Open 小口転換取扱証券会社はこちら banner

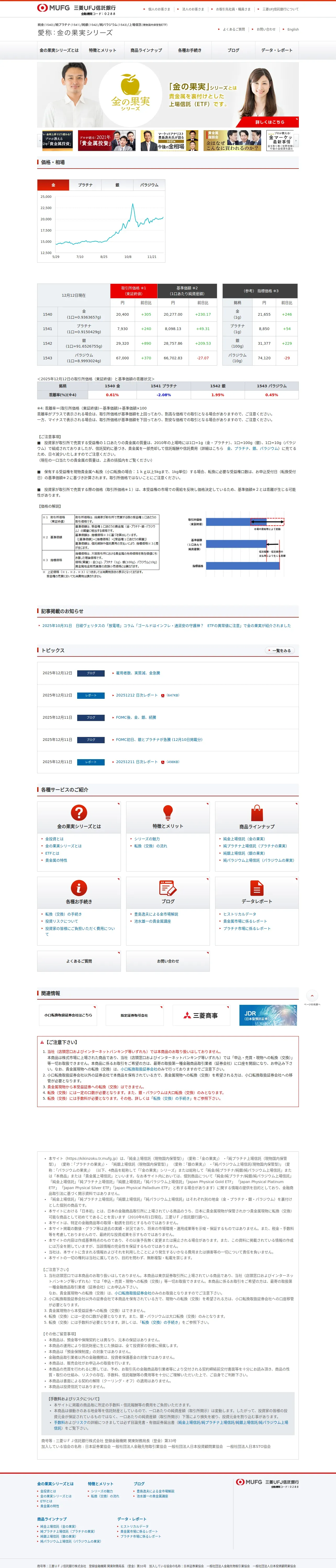pyautogui.click(x=68, y=1015)
